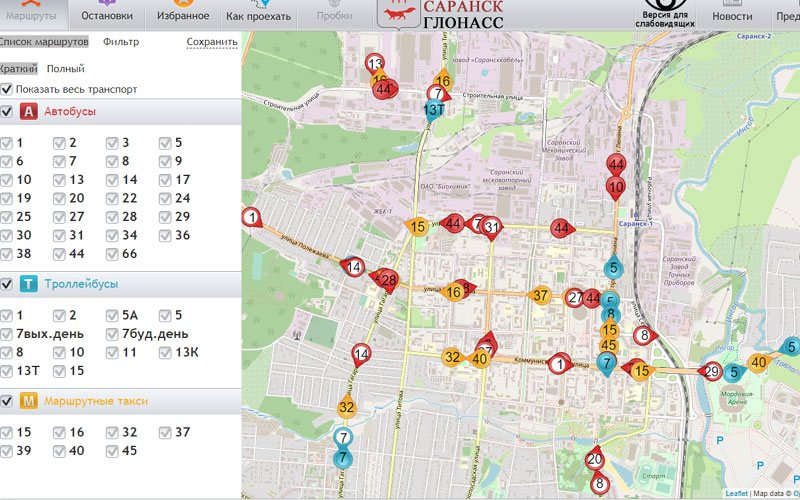
Task: Select the bus 20 marker on map
Action: [x=595, y=460]
